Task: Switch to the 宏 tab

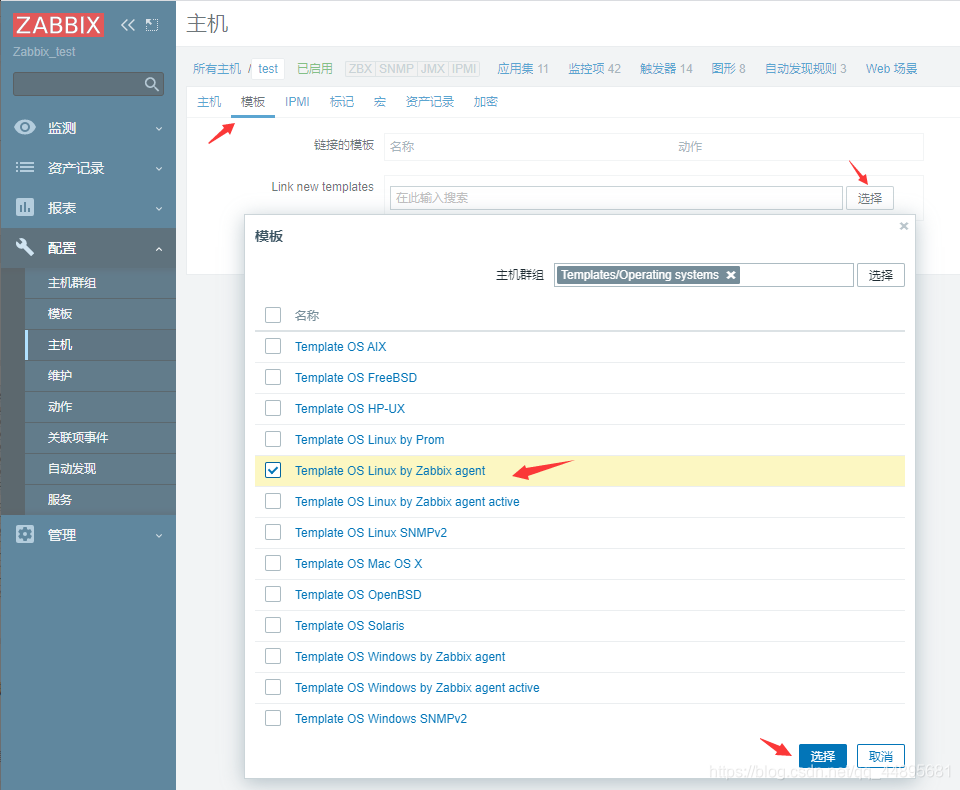Action: click(380, 102)
